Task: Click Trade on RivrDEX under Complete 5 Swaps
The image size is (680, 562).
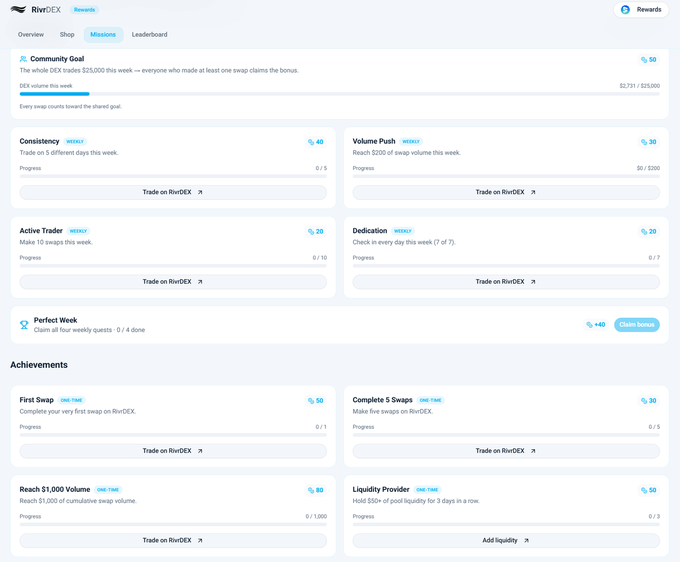Action: [x=506, y=451]
